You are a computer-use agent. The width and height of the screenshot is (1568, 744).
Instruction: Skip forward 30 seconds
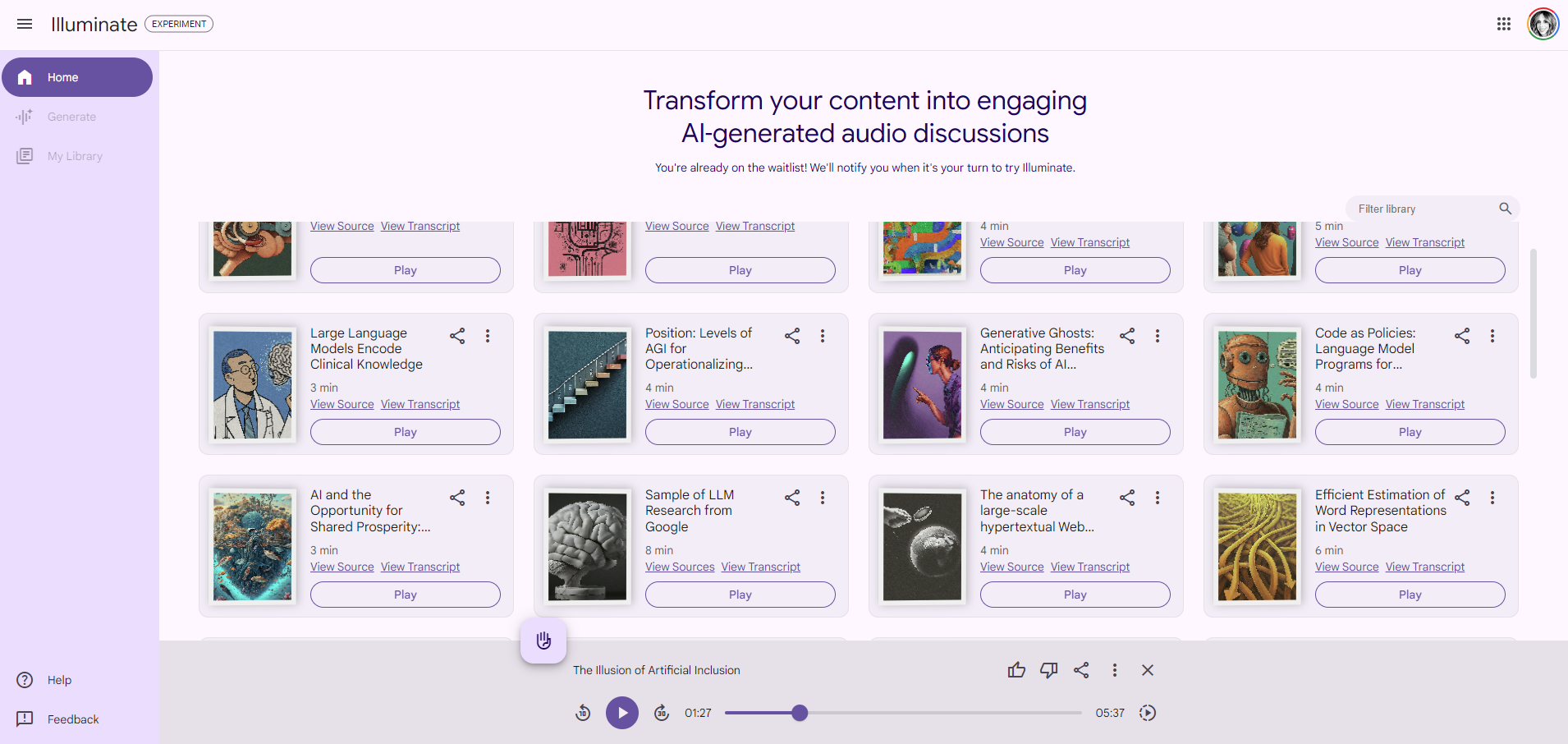tap(662, 713)
